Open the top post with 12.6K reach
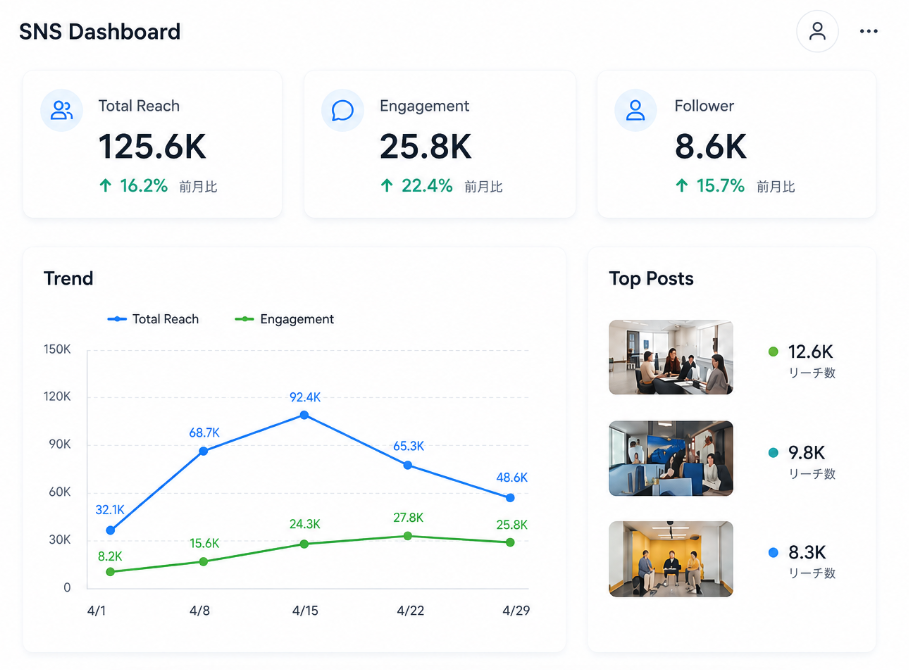The image size is (909, 670). (671, 357)
